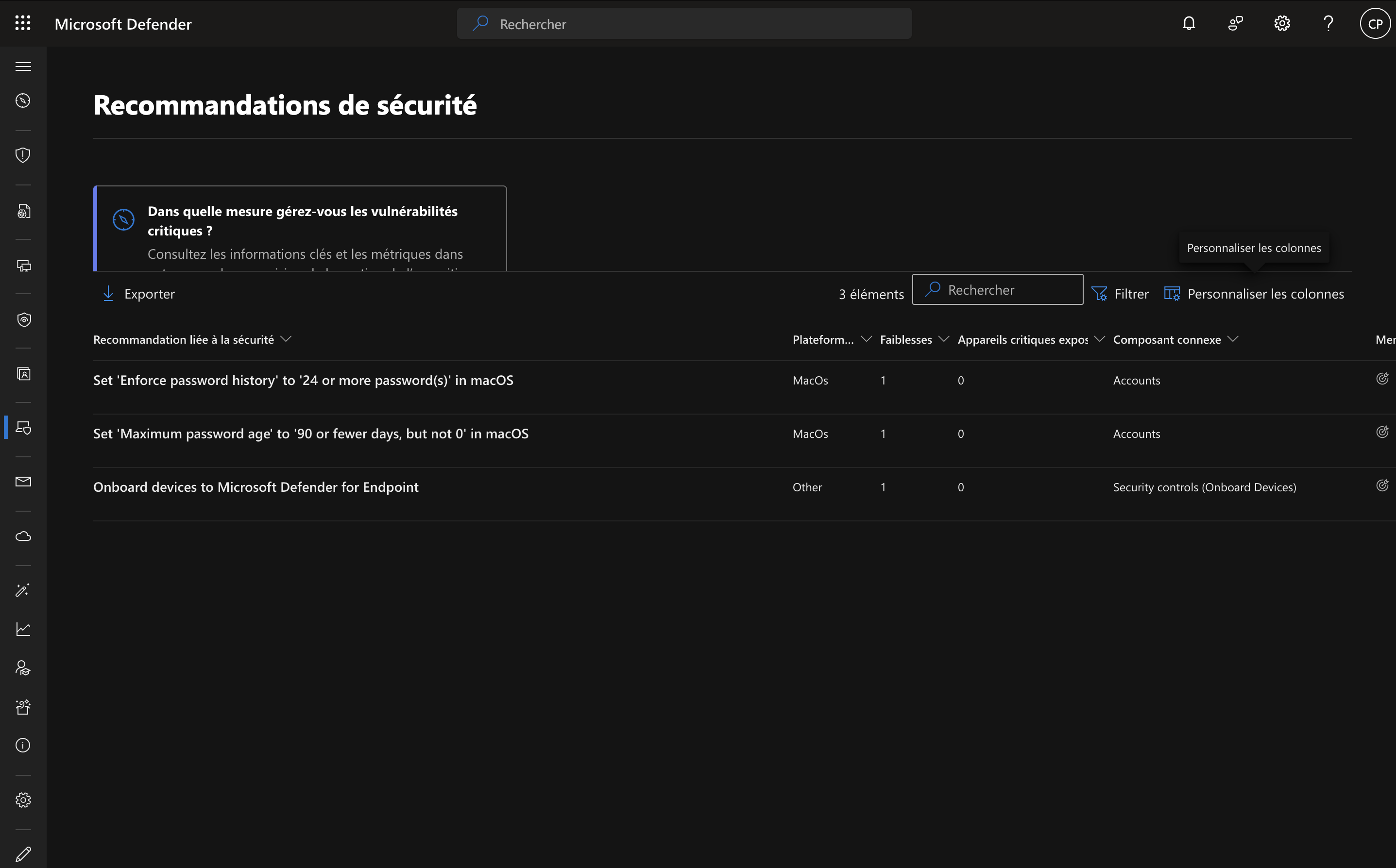Click 'MacOs' in Maximum password age row
The image size is (1396, 868).
[810, 434]
